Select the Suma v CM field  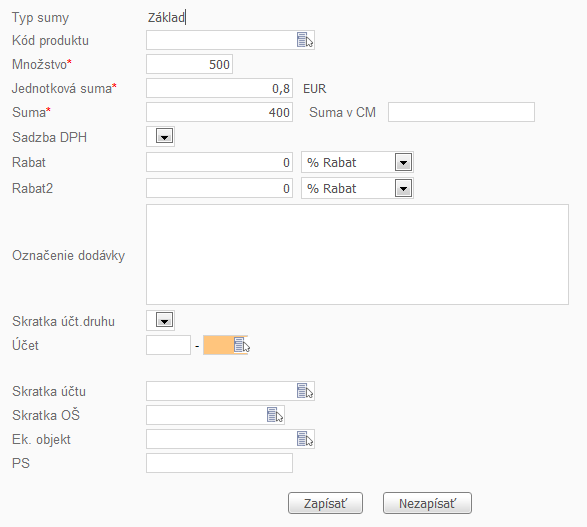(x=461, y=112)
